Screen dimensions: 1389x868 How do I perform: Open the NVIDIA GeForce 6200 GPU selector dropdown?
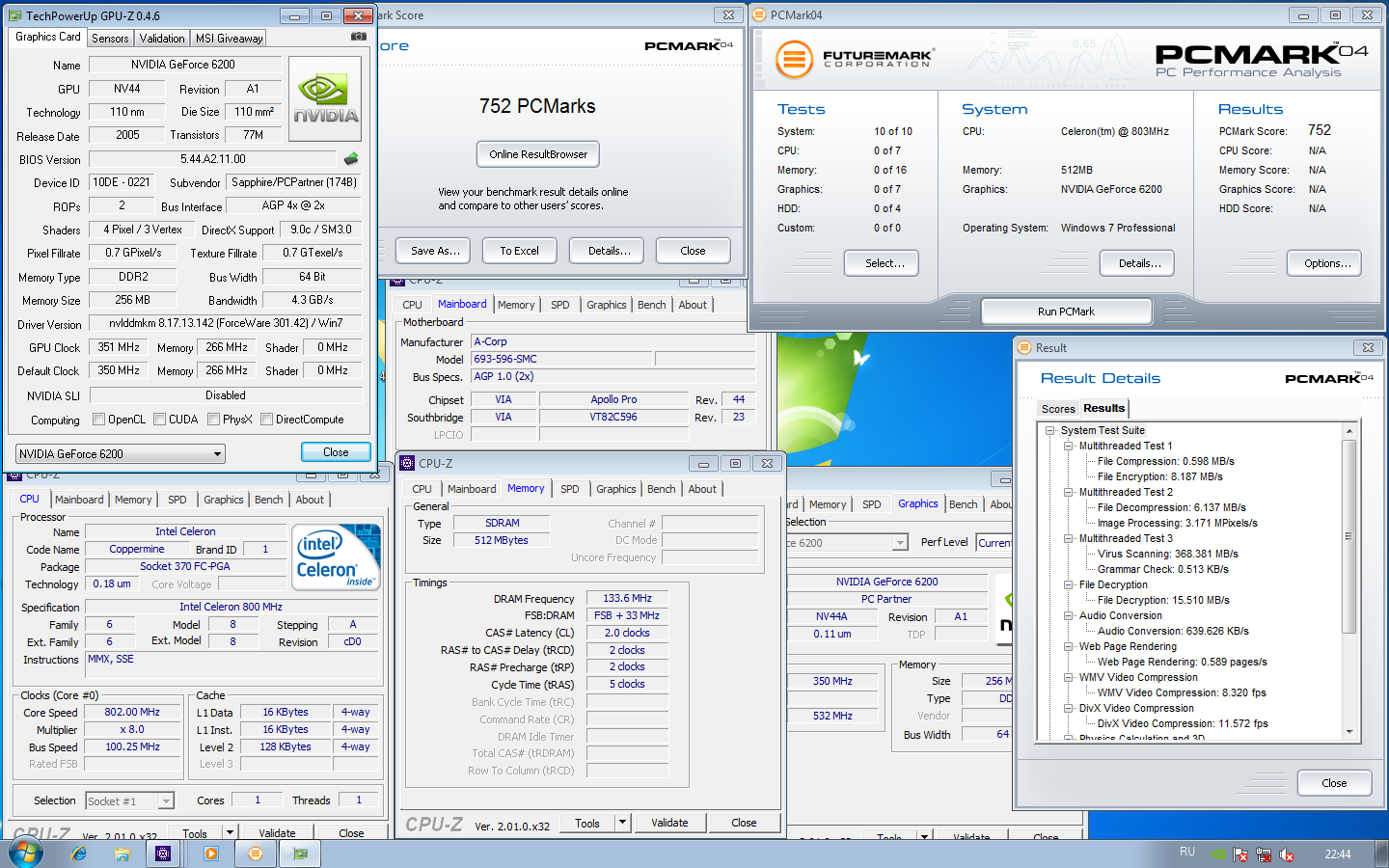click(x=121, y=453)
